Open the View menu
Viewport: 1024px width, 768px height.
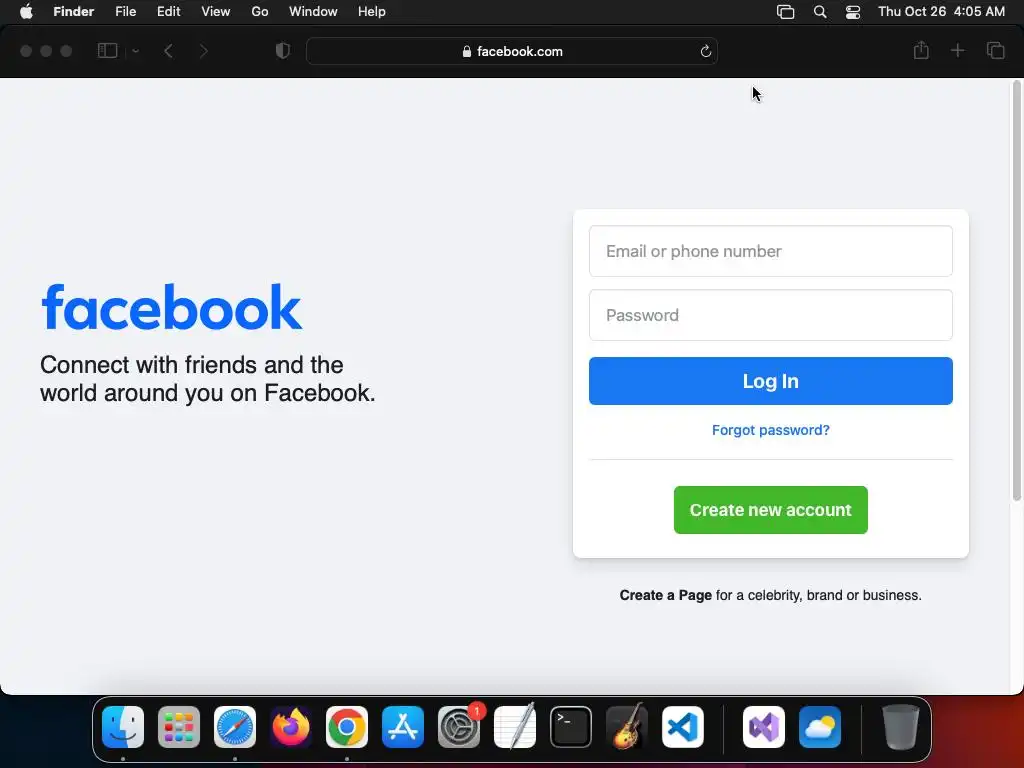216,12
